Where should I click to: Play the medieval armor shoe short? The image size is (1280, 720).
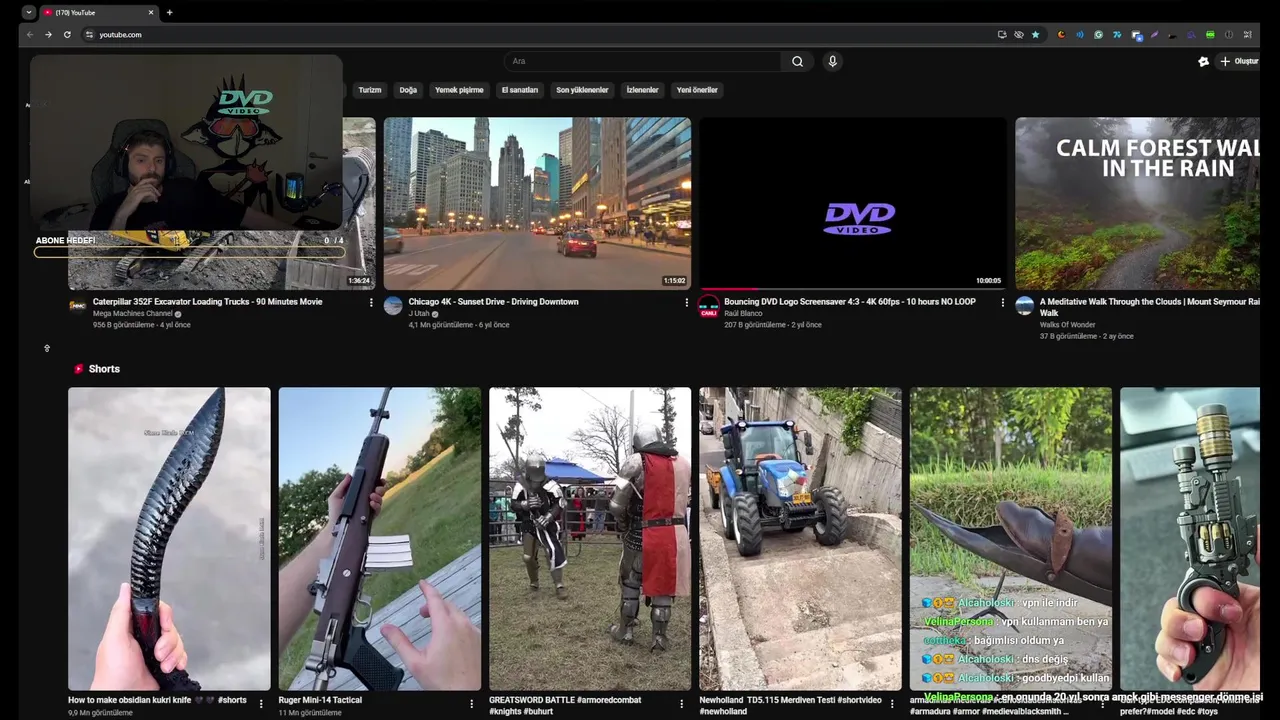point(1011,539)
